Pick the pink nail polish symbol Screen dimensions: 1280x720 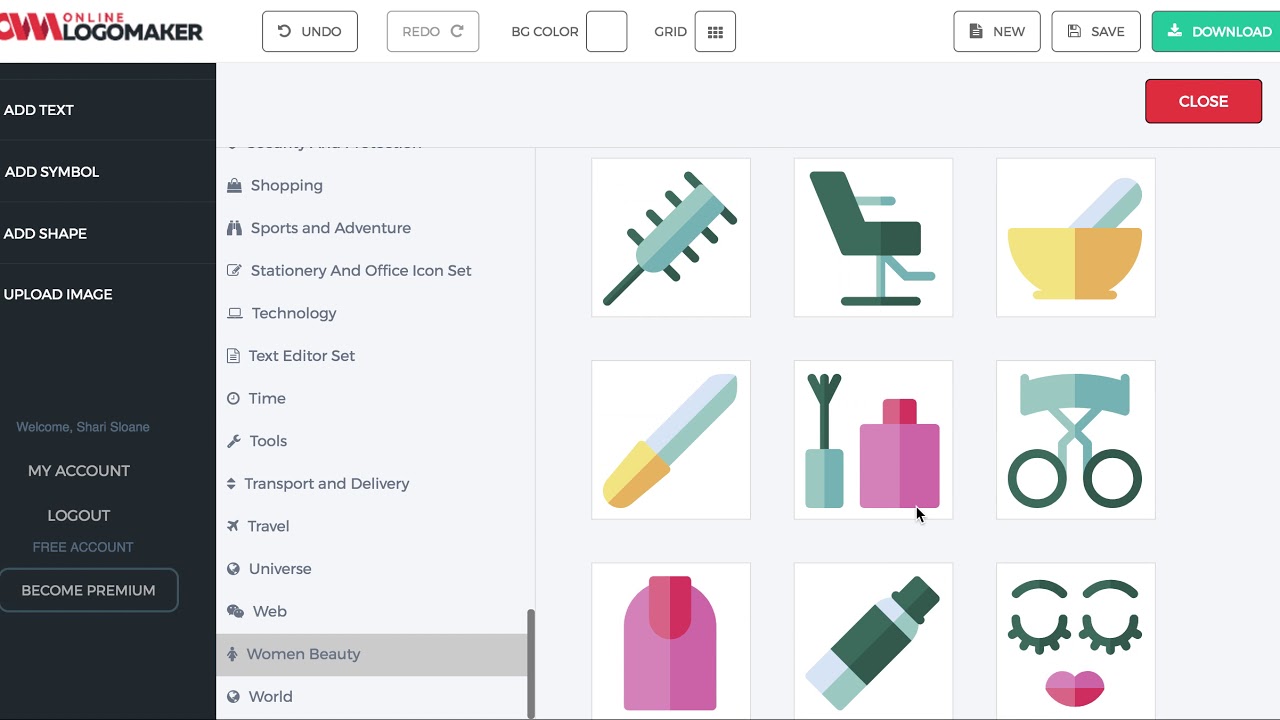click(671, 641)
